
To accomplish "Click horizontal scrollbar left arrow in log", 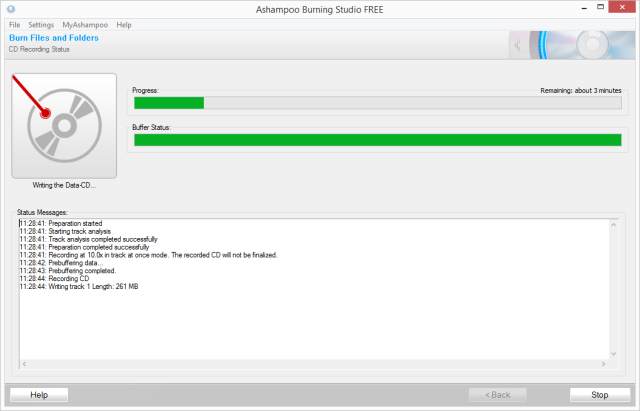I will 24,364.
